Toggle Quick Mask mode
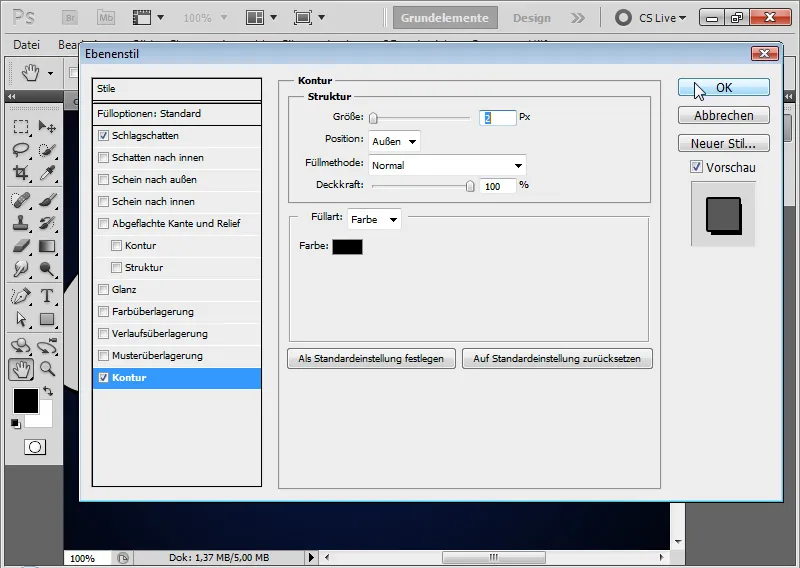Image resolution: width=800 pixels, height=568 pixels. (35, 448)
